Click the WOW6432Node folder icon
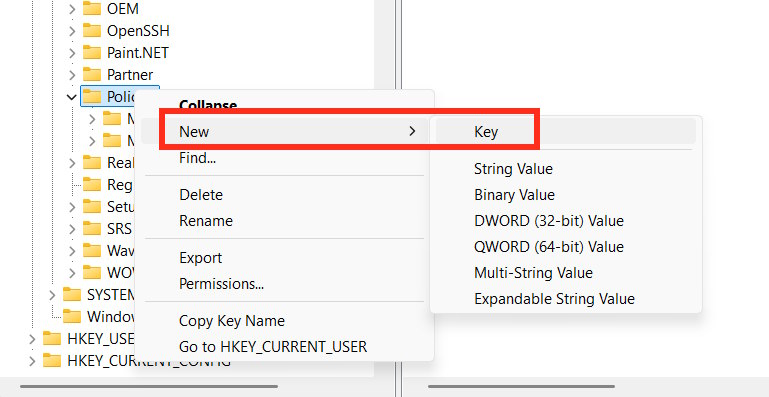 pyautogui.click(x=92, y=272)
